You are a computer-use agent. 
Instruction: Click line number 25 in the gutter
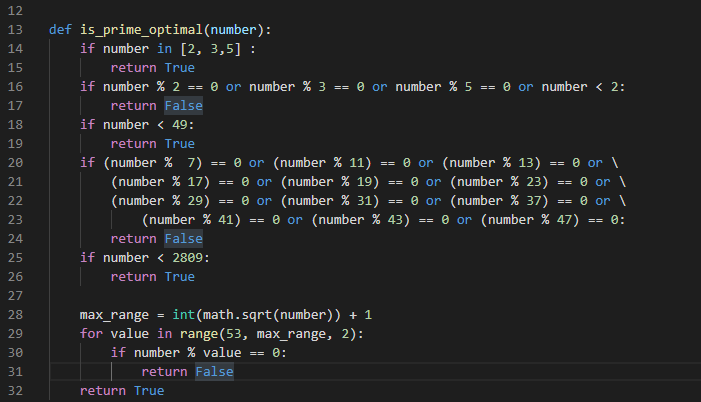pos(15,258)
